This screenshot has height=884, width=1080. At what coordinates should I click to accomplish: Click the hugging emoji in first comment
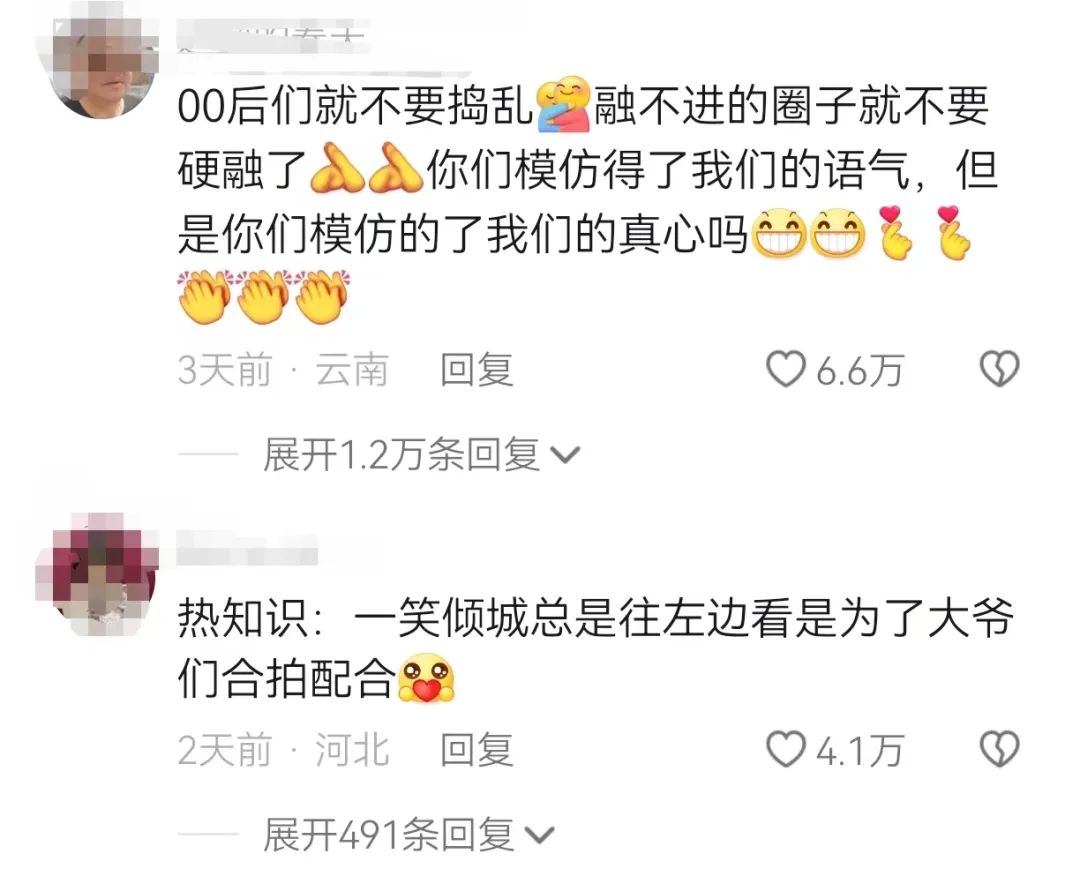pyautogui.click(x=563, y=105)
